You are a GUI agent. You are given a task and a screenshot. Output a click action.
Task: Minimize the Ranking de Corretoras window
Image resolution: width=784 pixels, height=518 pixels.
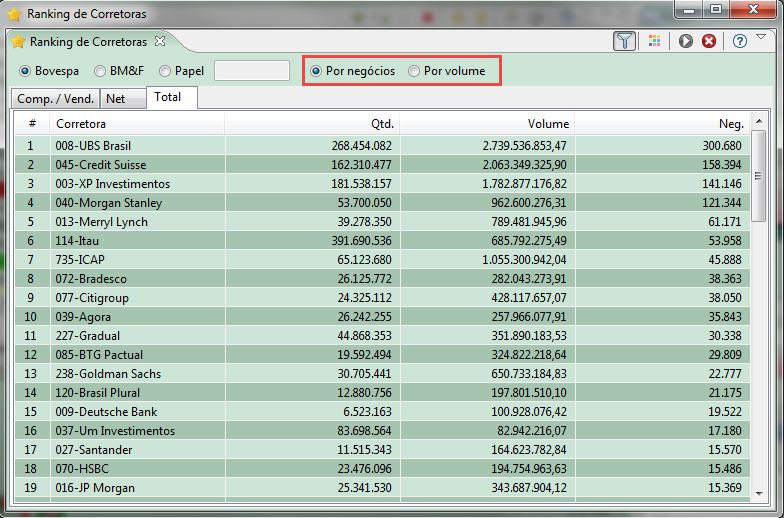click(689, 10)
